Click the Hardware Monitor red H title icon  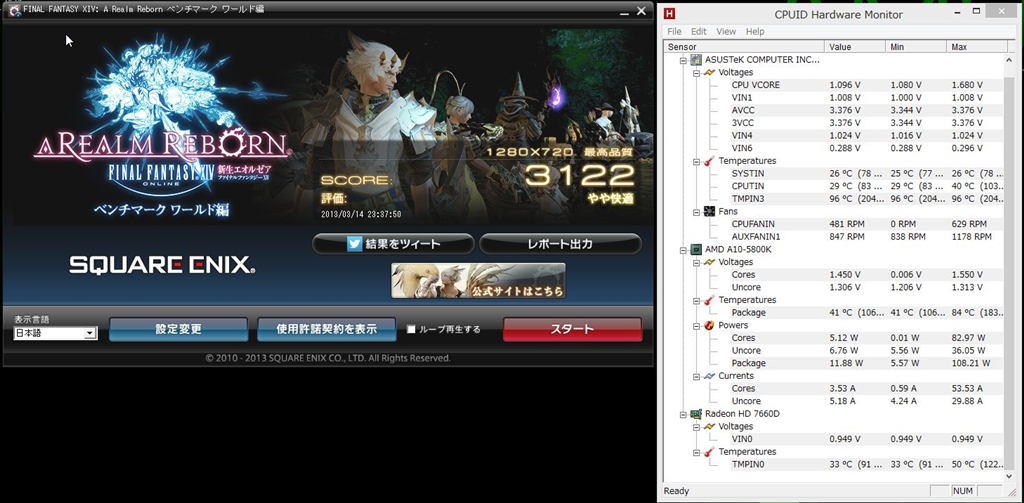pos(670,14)
